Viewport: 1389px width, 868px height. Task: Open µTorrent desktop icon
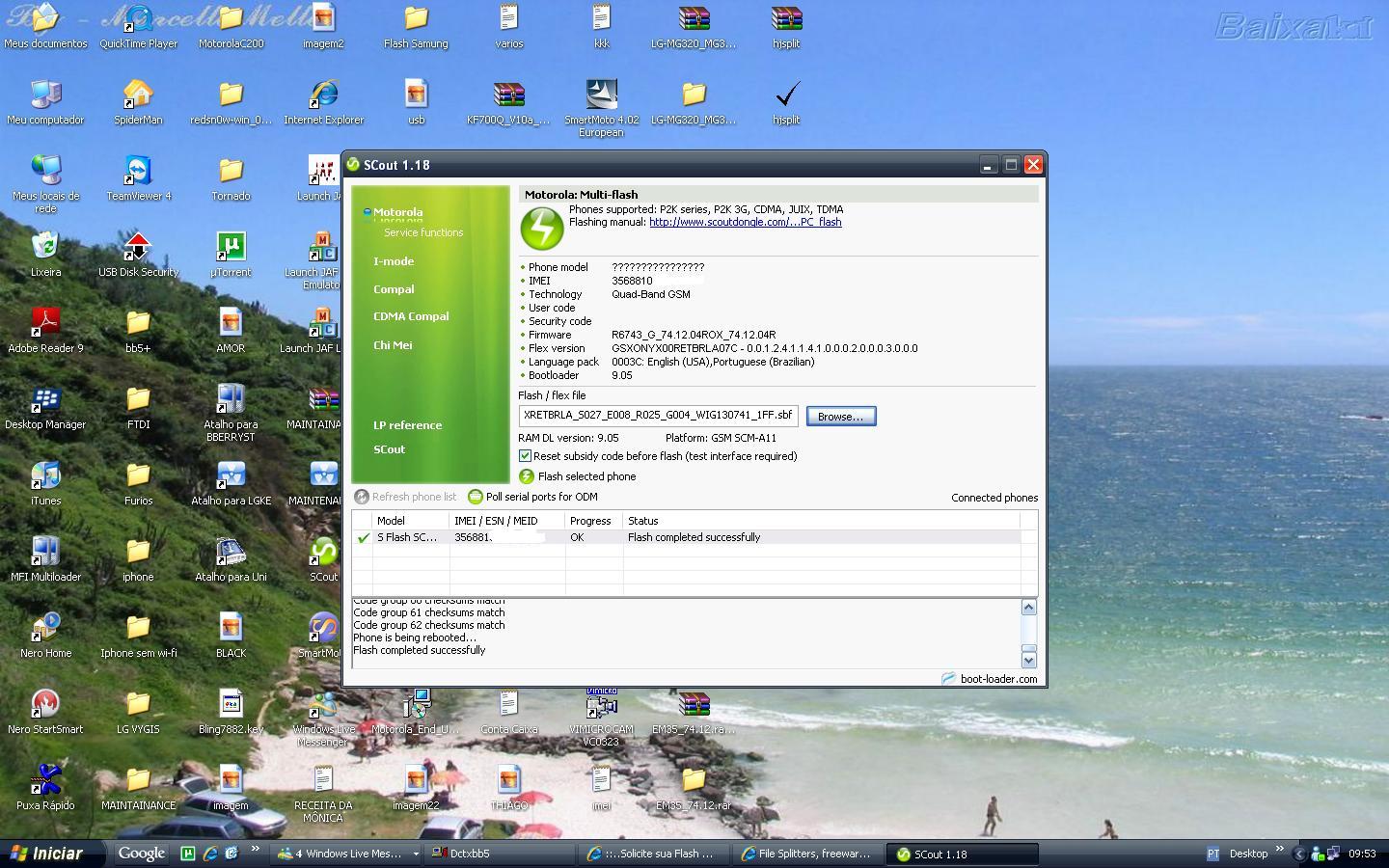pos(231,254)
